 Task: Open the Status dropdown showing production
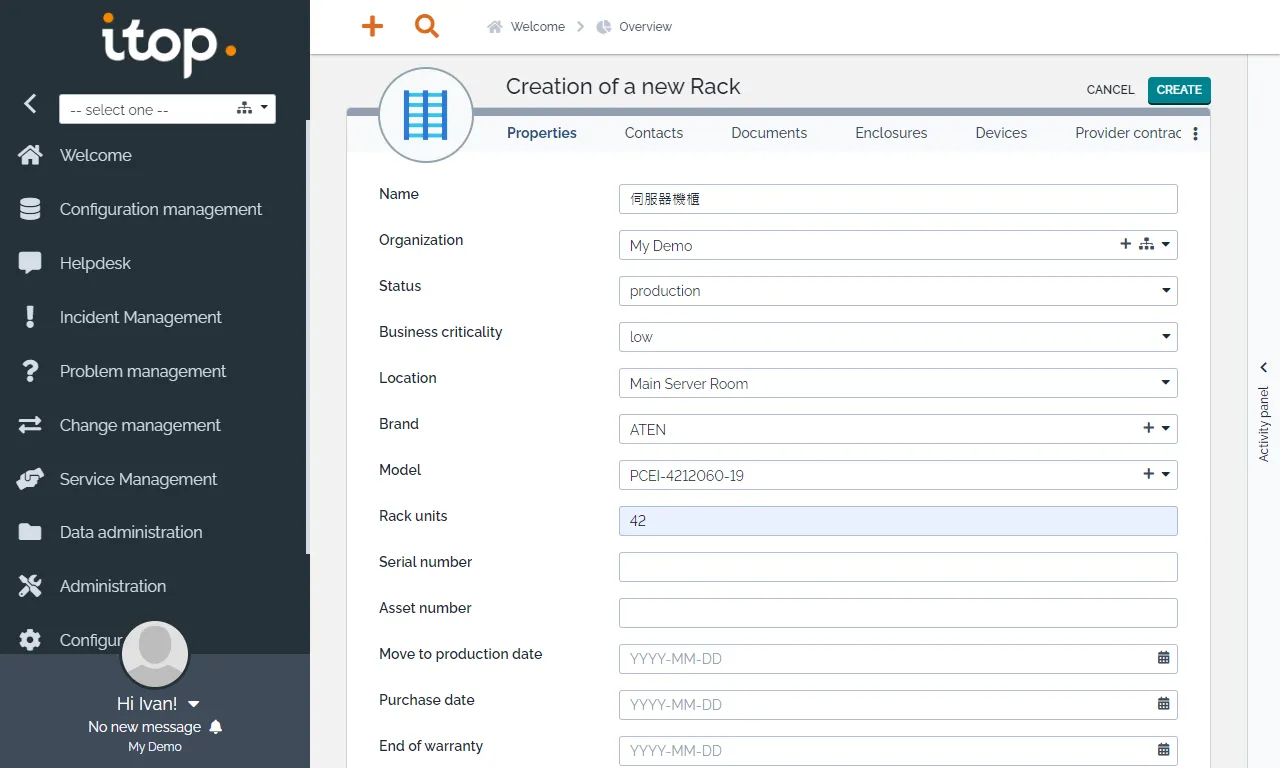point(898,291)
